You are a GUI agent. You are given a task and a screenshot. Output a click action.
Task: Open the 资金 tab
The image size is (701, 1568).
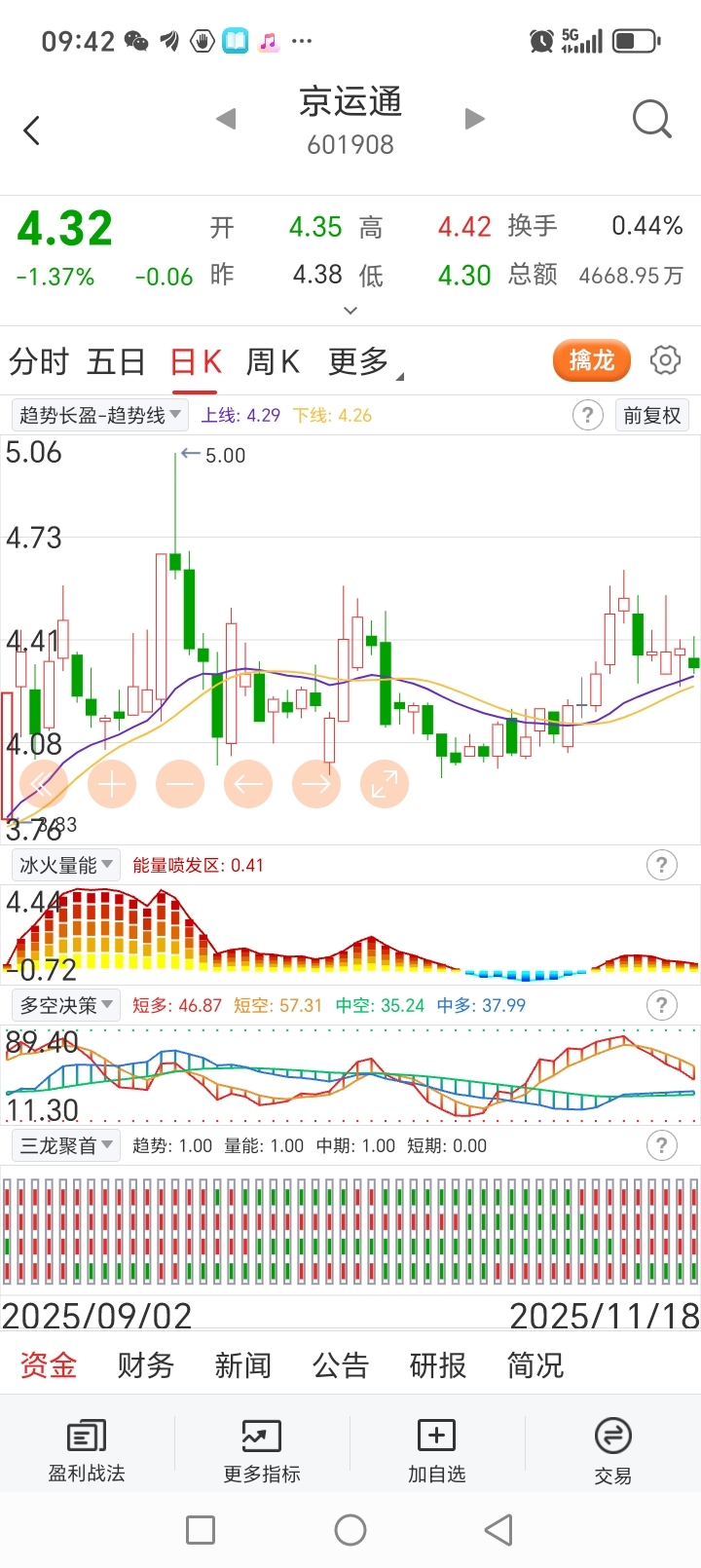coord(49,1365)
